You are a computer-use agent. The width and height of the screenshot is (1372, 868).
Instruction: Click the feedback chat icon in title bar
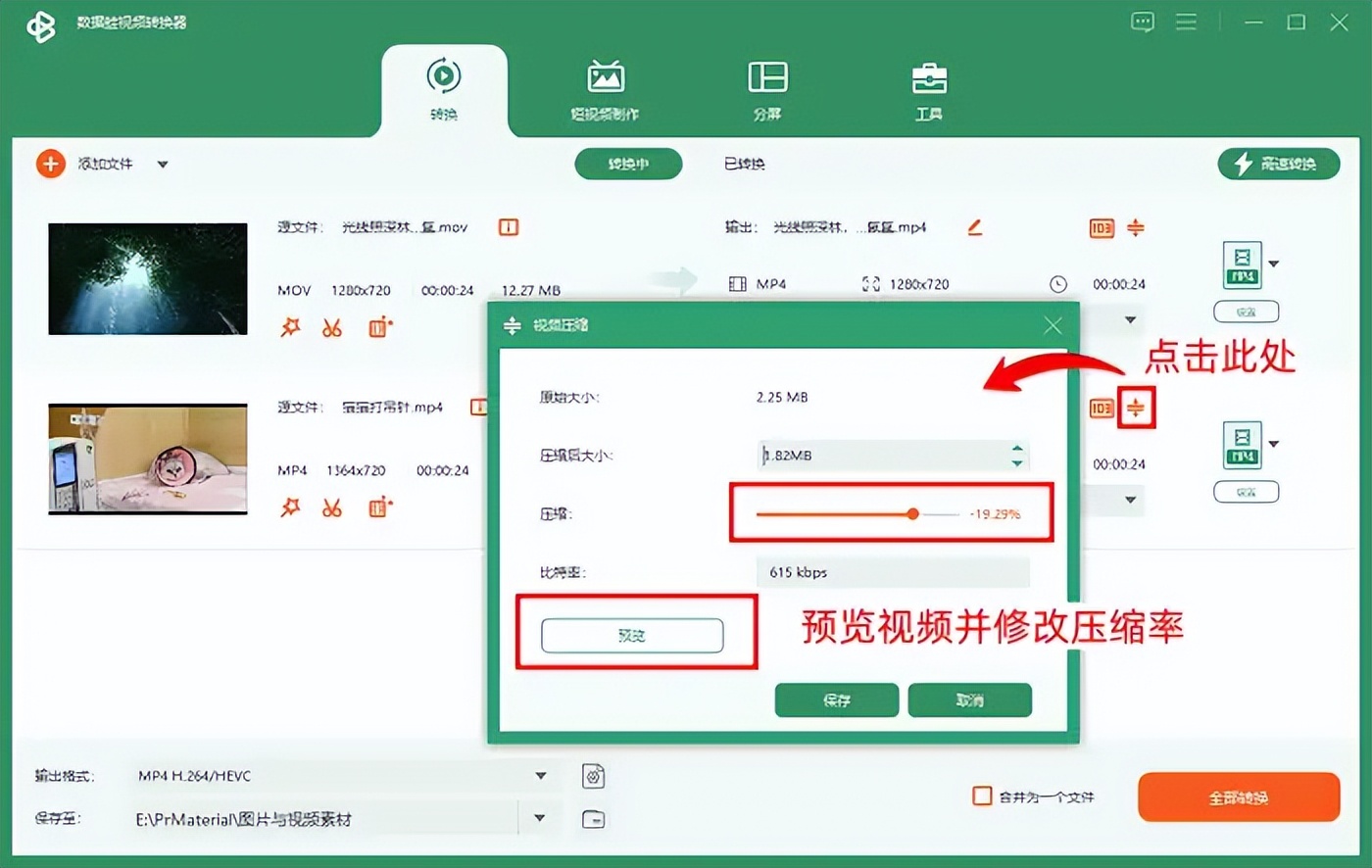click(1142, 23)
